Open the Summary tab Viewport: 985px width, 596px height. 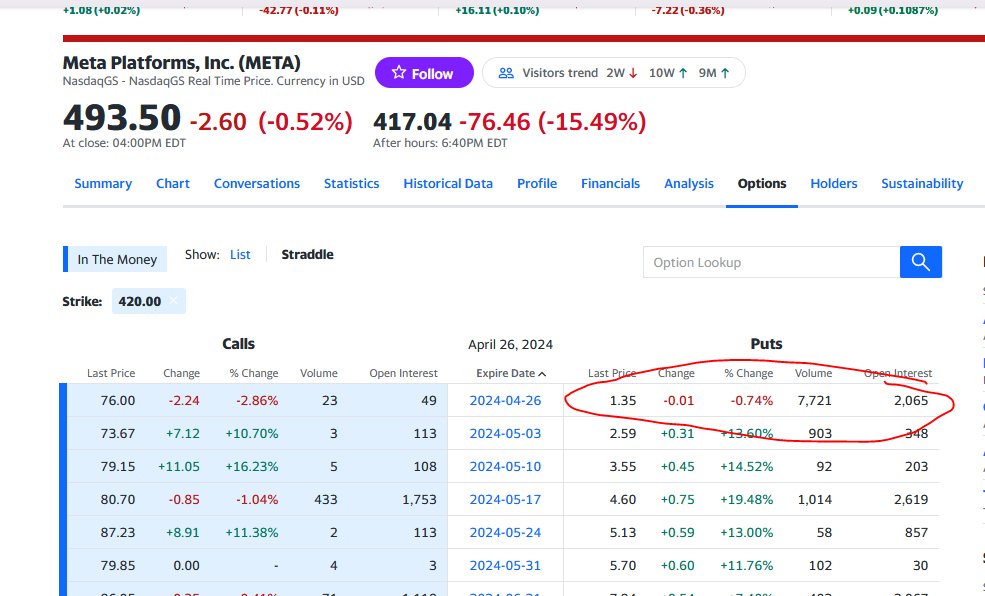pyautogui.click(x=103, y=183)
